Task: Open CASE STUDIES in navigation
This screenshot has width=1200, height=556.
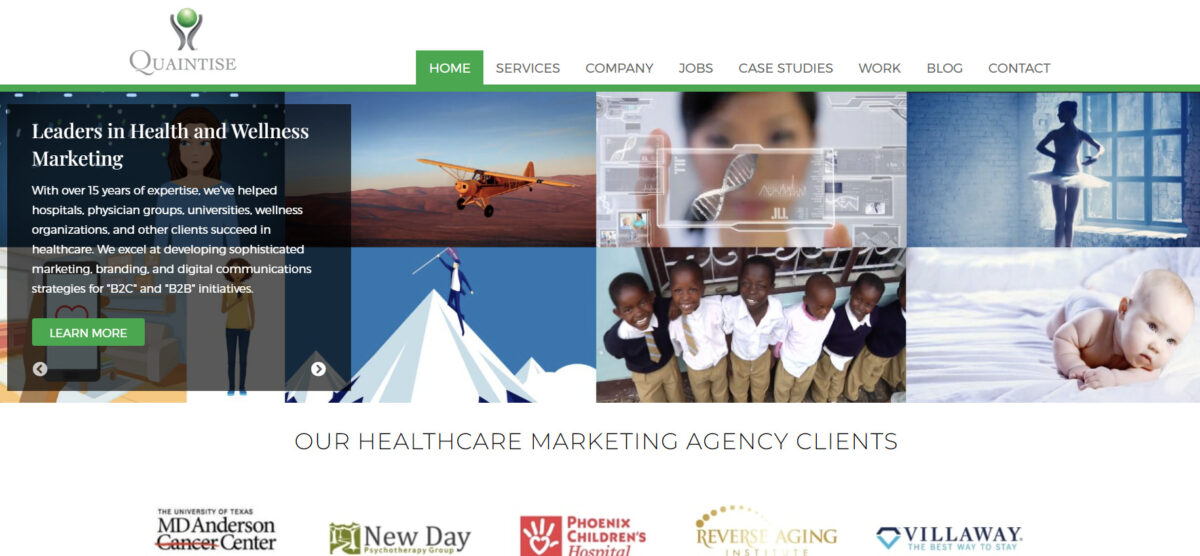Action: coord(786,68)
